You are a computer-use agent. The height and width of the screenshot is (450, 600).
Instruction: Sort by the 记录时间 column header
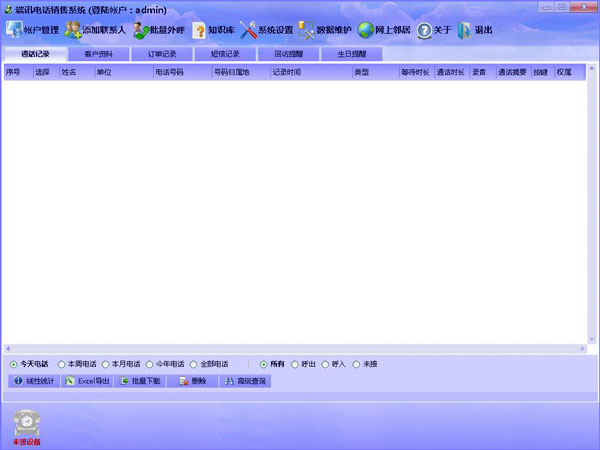[x=311, y=72]
